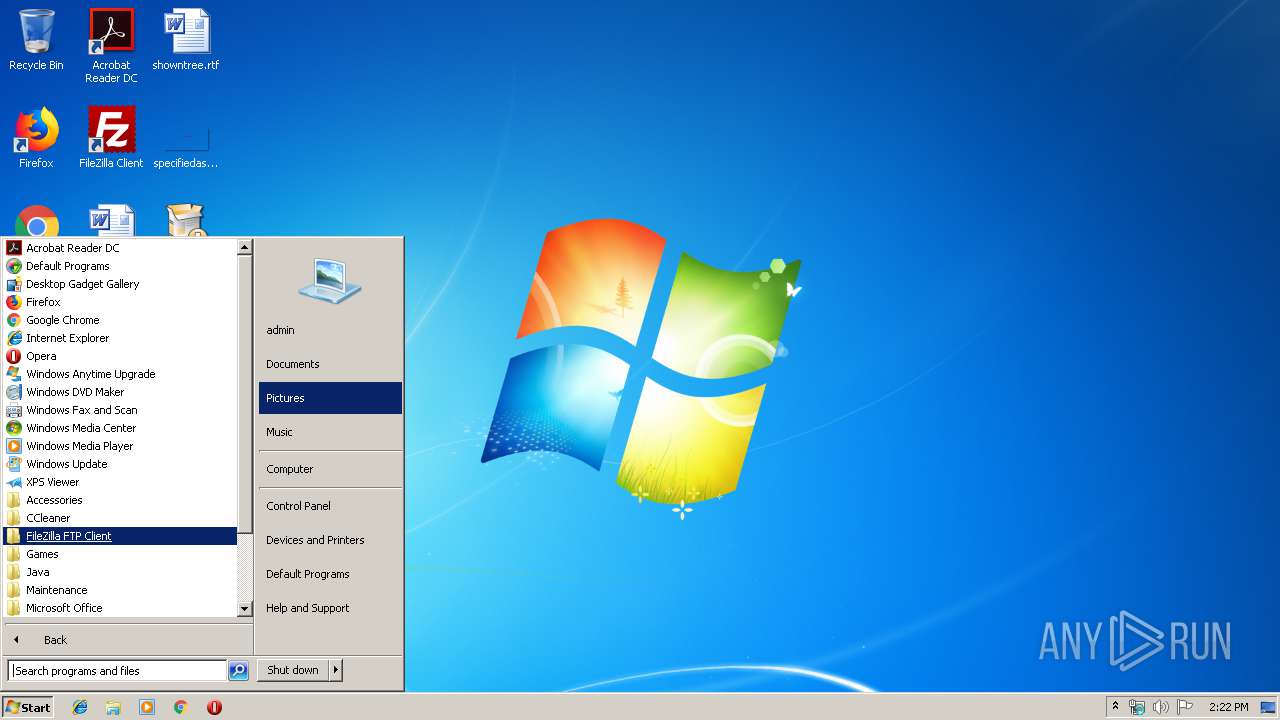
Task: Launch Internet Explorer from the programs list
Action: 120,338
